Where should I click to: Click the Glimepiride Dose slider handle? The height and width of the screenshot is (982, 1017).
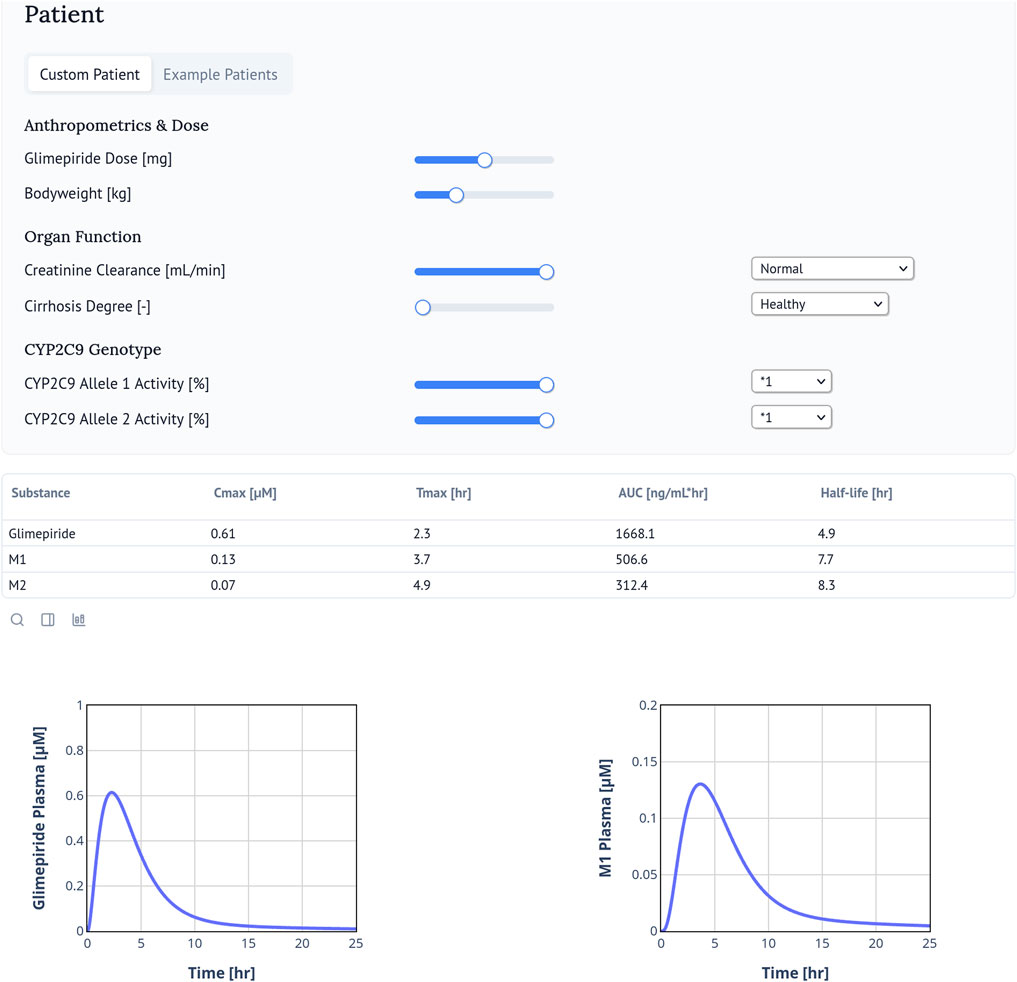tap(485, 160)
